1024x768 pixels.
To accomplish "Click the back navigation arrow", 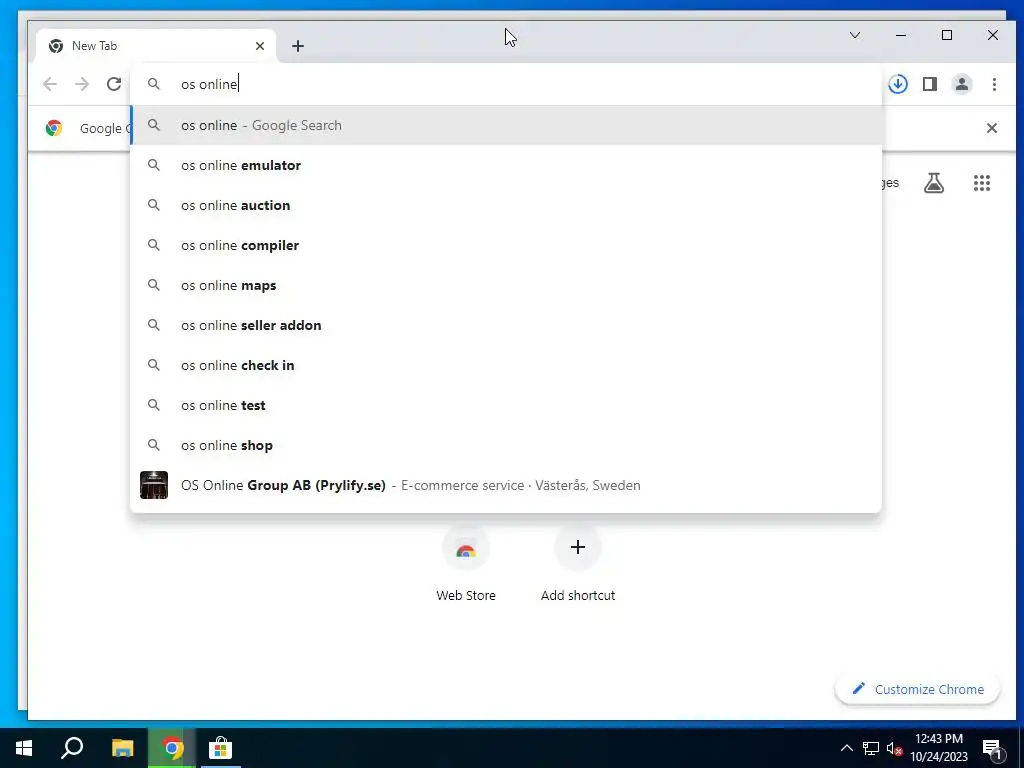I will (50, 84).
